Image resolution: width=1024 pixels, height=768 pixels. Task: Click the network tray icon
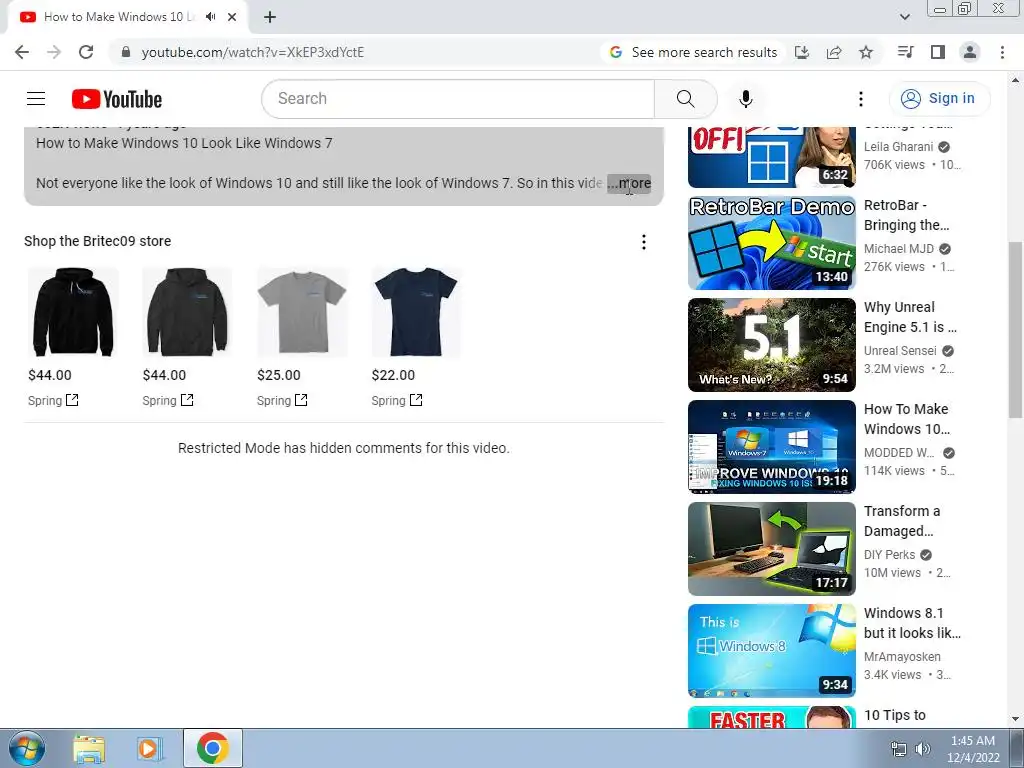(x=899, y=749)
